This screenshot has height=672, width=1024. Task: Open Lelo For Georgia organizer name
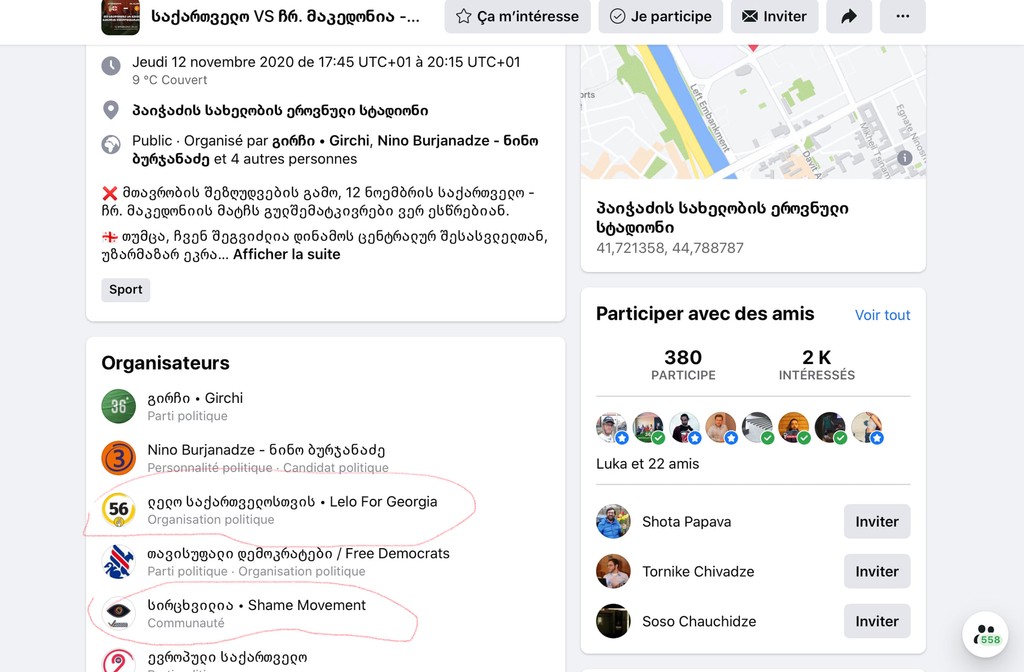(x=292, y=502)
